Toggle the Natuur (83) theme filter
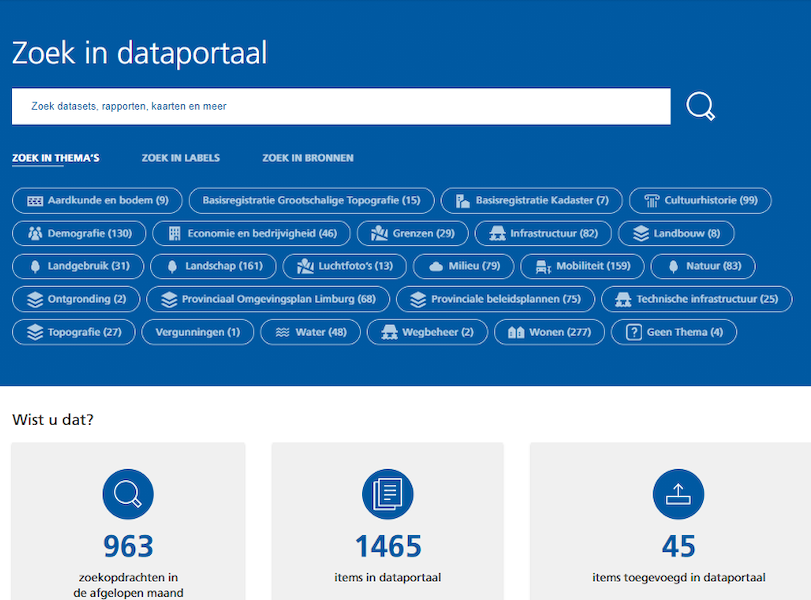Screen dimensions: 811x600 pyautogui.click(x=702, y=266)
